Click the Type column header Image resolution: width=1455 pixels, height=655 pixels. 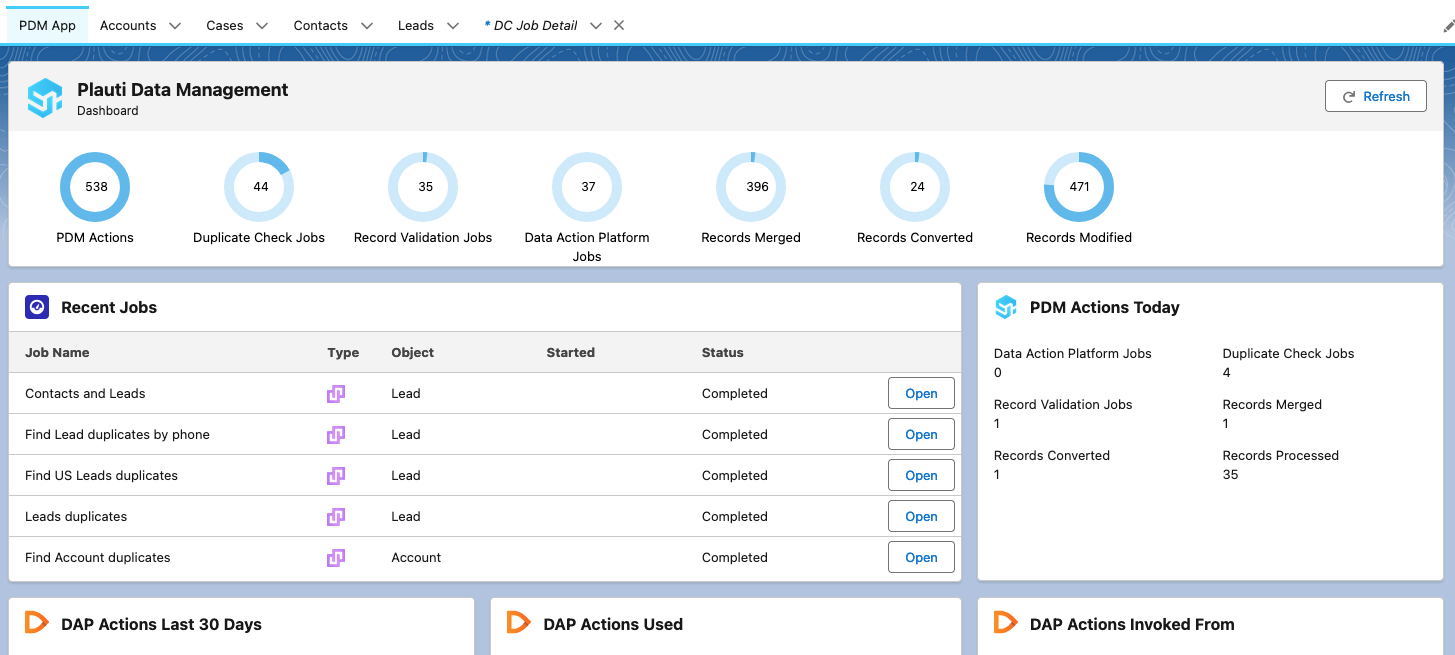(x=343, y=353)
